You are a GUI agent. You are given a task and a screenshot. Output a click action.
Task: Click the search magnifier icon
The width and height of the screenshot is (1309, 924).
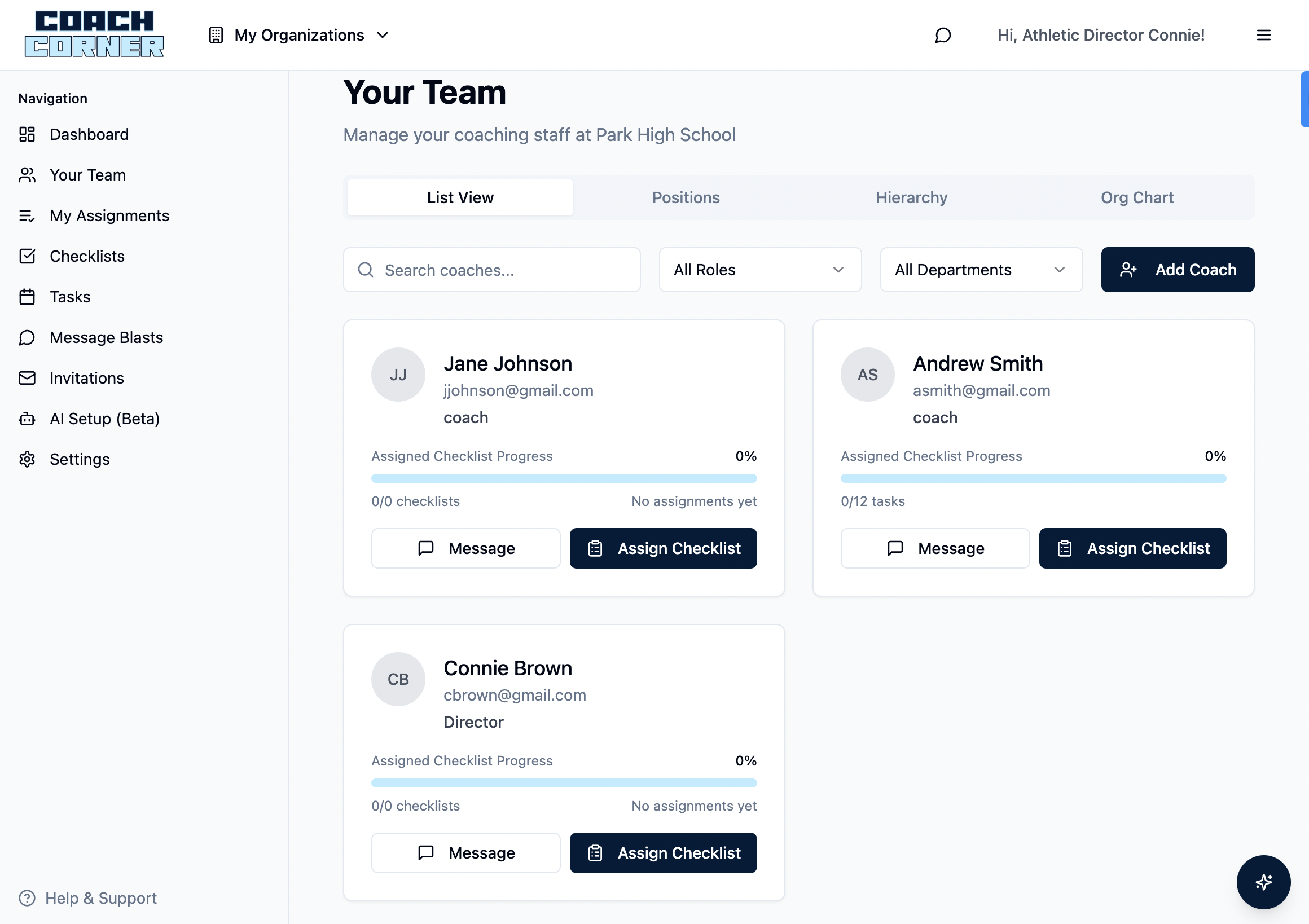pos(366,270)
